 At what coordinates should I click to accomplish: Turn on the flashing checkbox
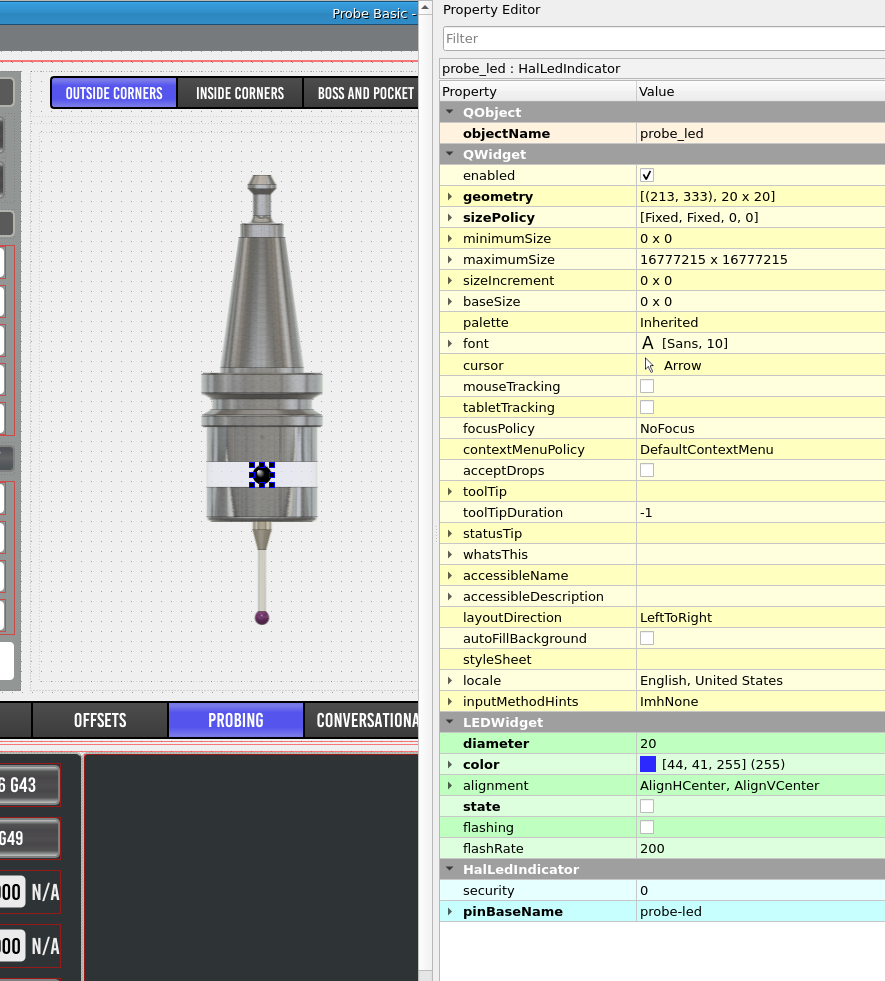point(647,827)
